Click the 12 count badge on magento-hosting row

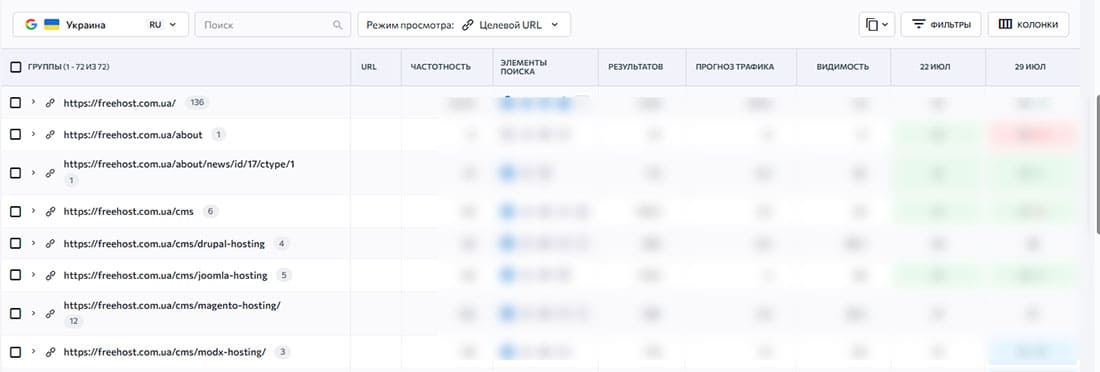[x=73, y=321]
